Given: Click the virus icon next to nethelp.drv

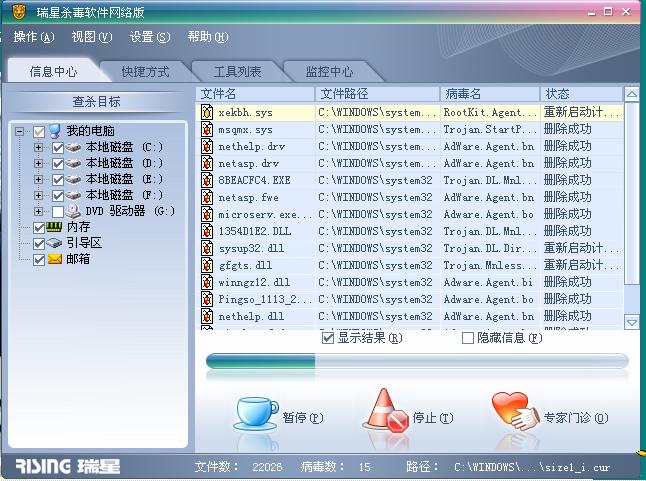Looking at the screenshot, I should (207, 146).
